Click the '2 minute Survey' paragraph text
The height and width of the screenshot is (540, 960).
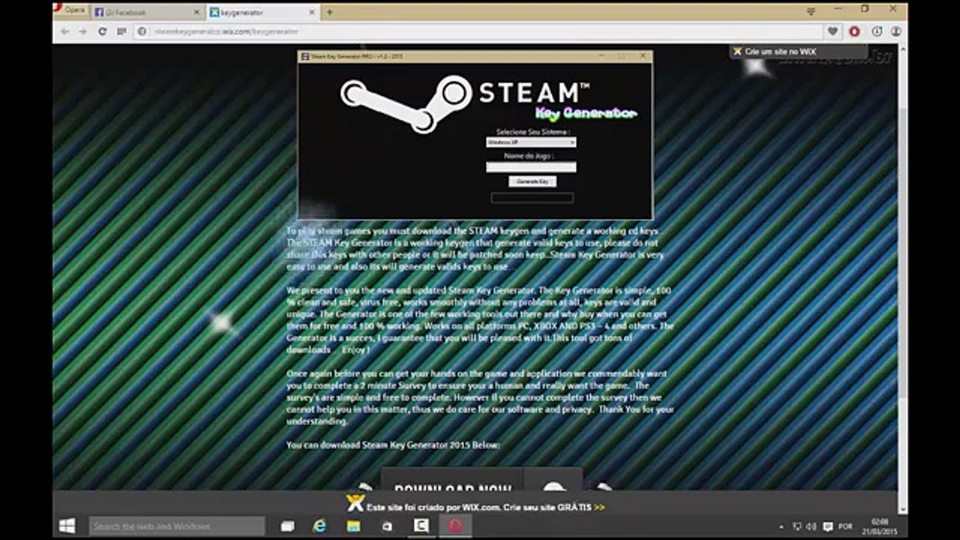coord(480,397)
